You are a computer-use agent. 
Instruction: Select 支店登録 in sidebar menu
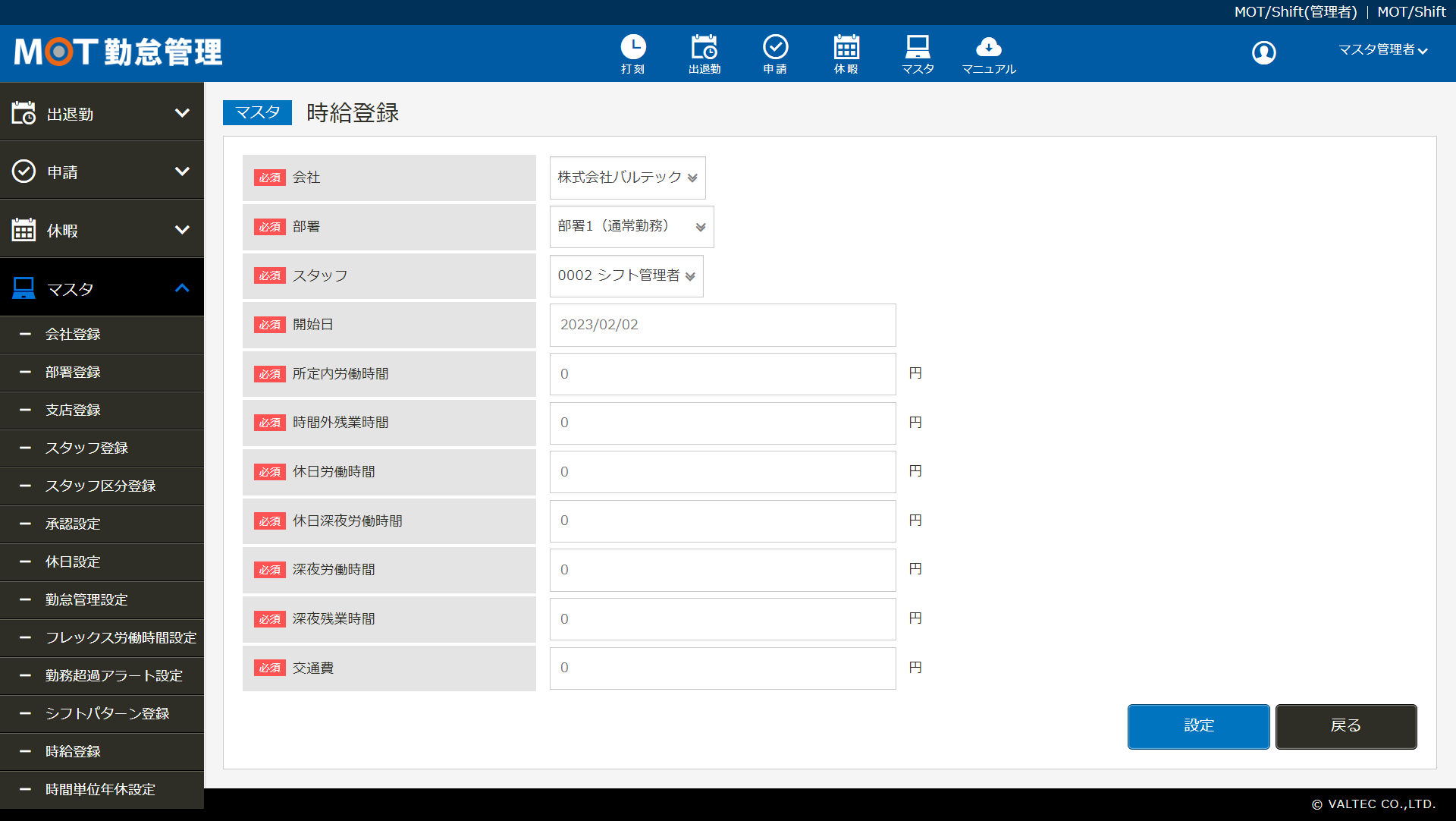pos(102,410)
